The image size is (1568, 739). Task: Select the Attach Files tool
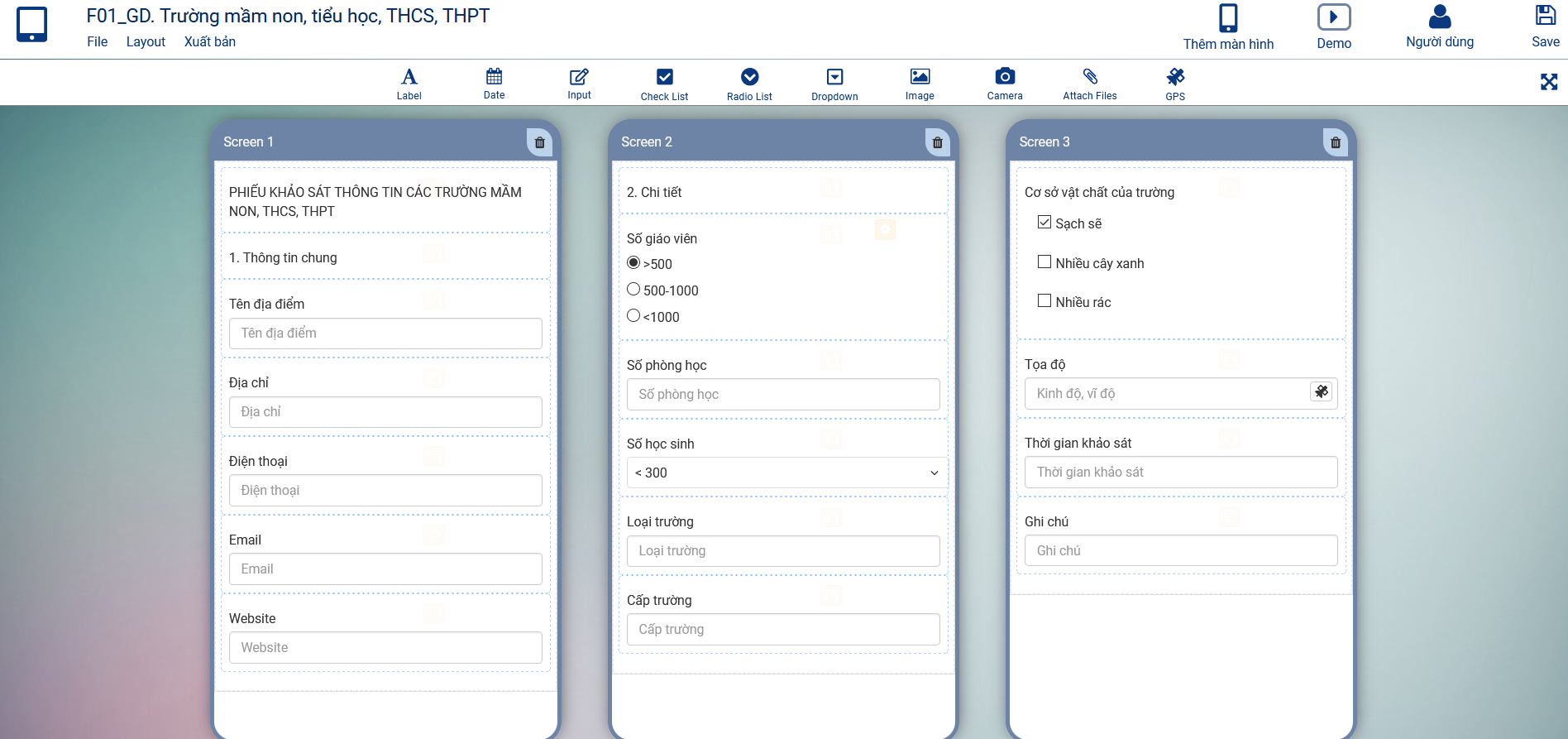1089,84
